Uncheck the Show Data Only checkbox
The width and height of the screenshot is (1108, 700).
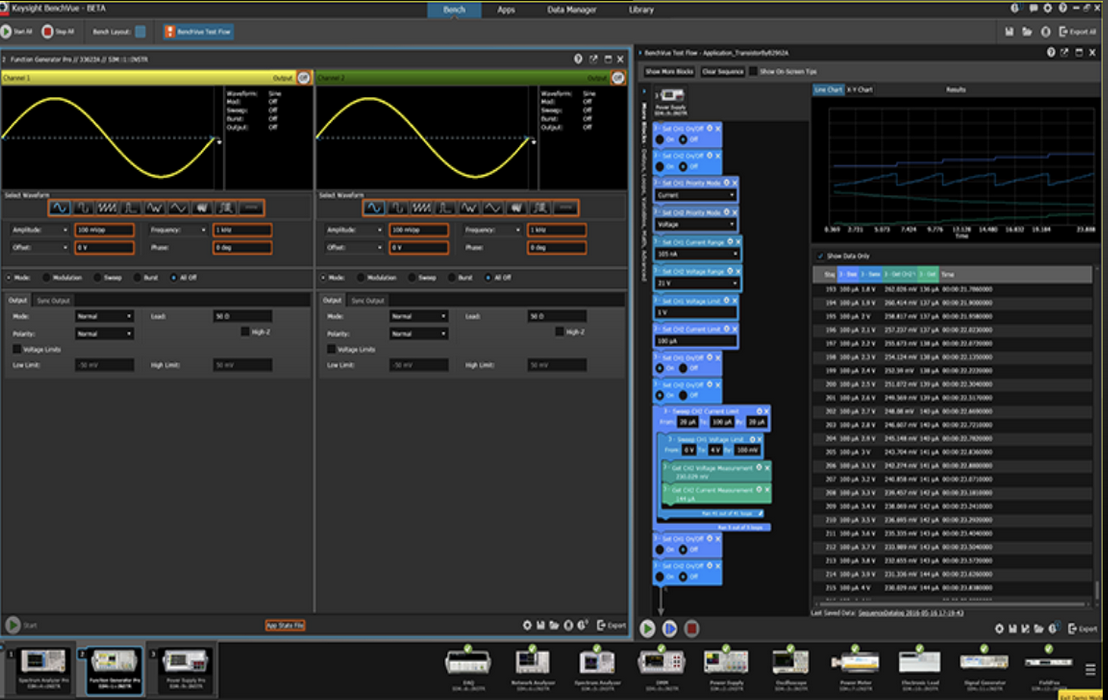pyautogui.click(x=821, y=256)
